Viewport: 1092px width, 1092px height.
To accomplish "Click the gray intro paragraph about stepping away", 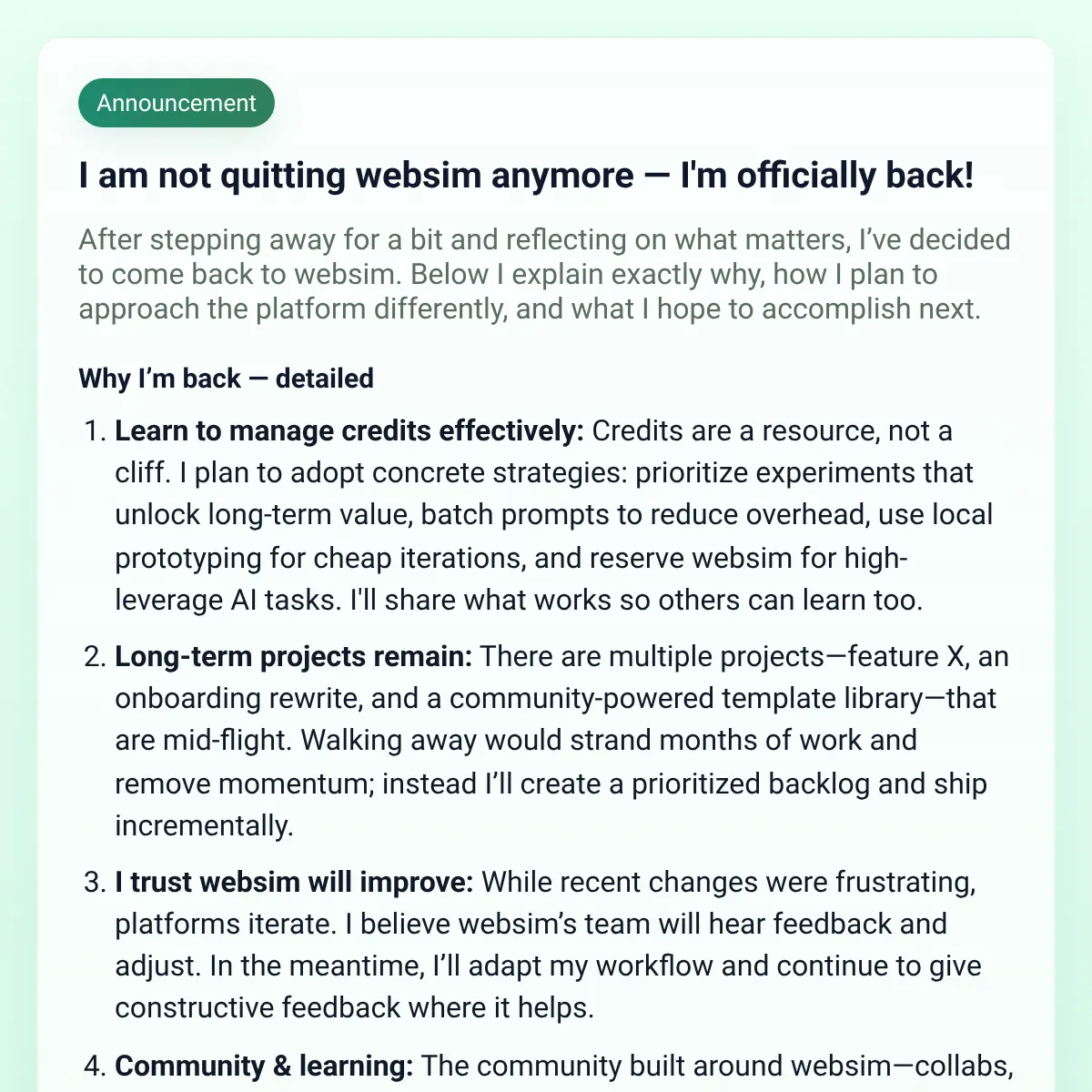I will [x=544, y=274].
